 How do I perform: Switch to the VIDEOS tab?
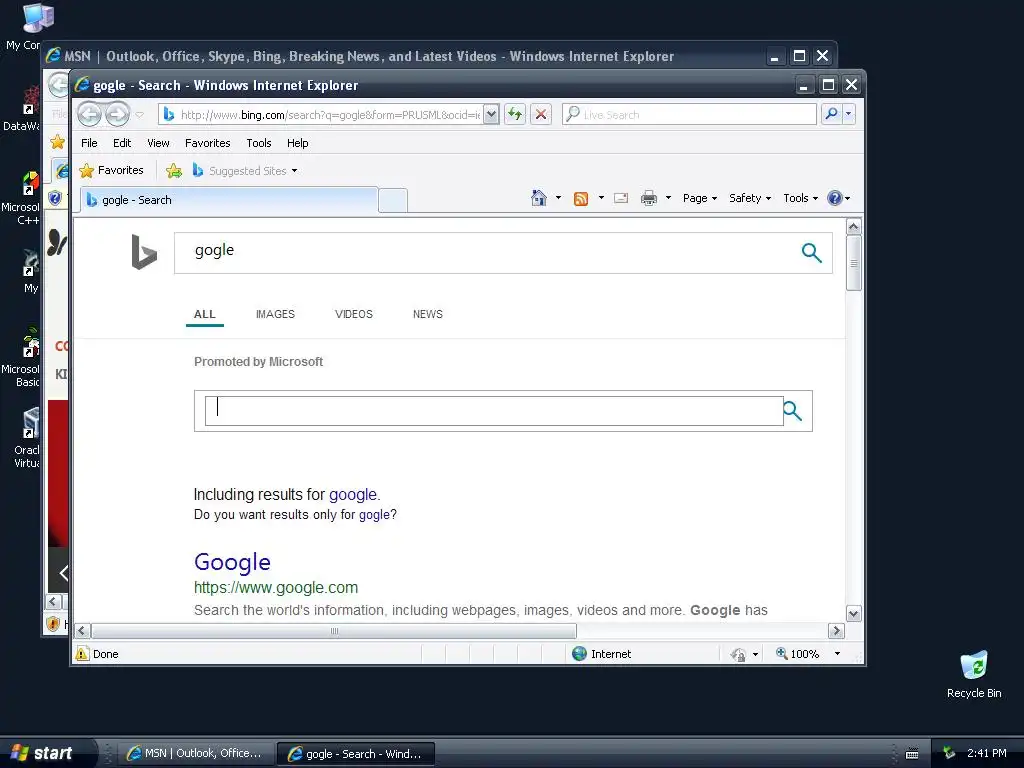click(353, 314)
